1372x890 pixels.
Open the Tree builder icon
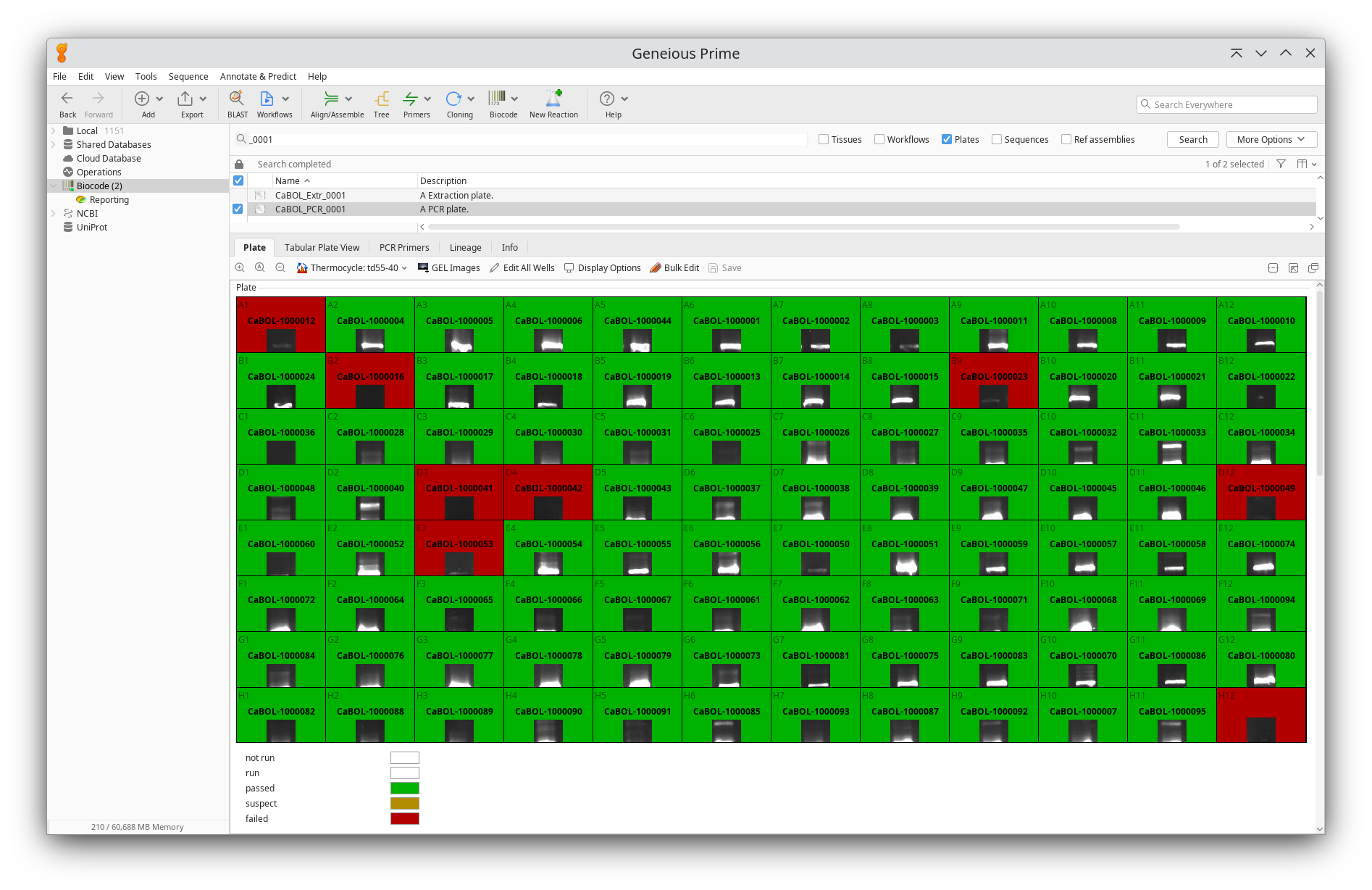click(x=382, y=99)
